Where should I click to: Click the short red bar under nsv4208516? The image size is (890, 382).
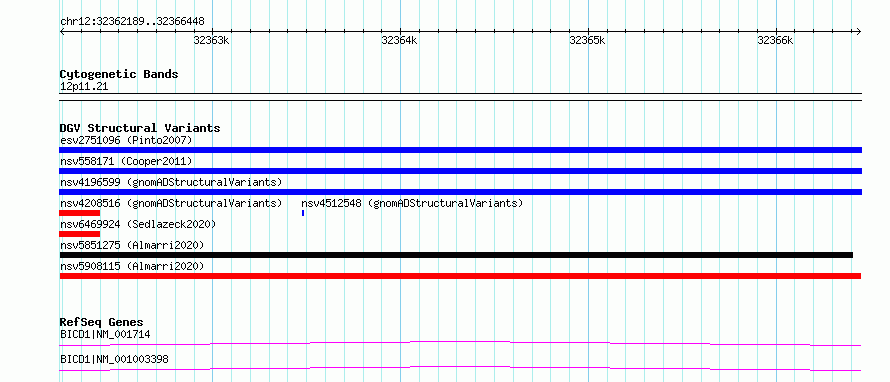click(79, 213)
